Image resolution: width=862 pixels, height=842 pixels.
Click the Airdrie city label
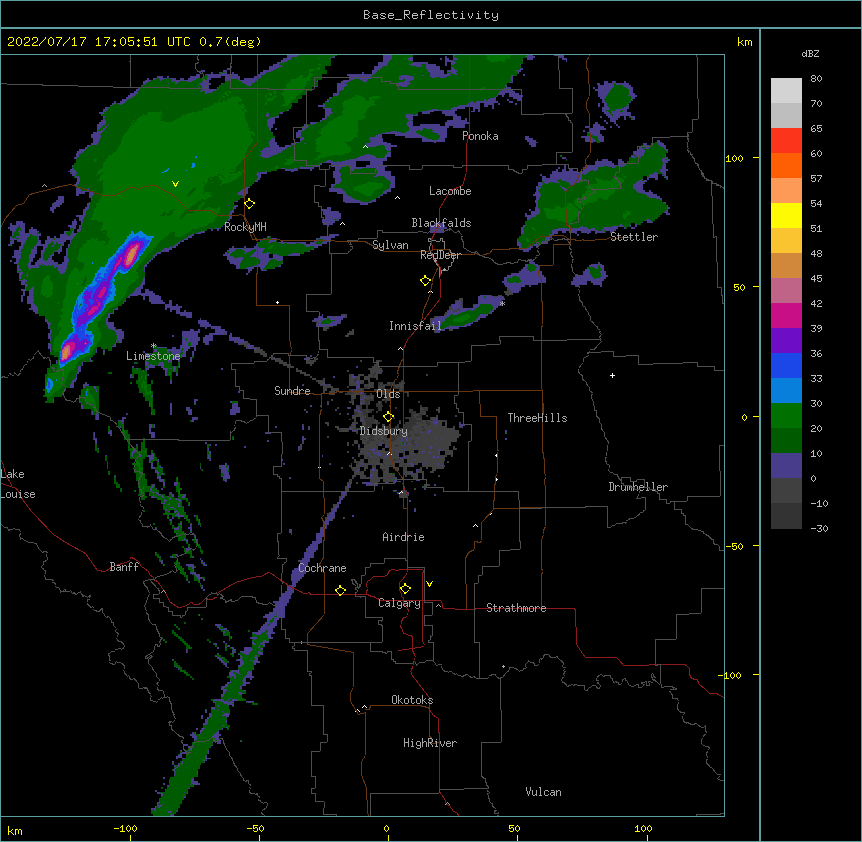pyautogui.click(x=403, y=537)
